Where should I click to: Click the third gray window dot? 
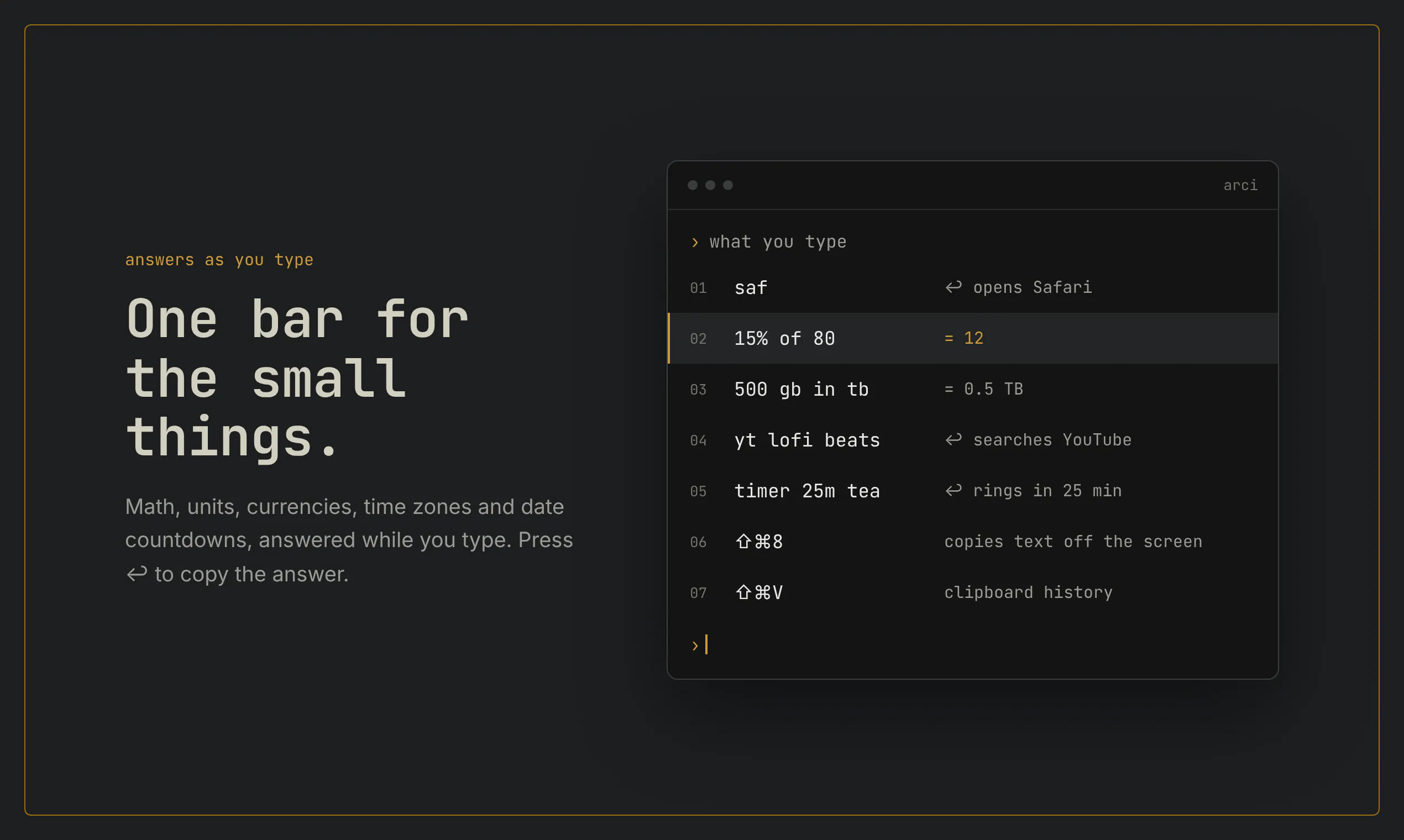728,185
